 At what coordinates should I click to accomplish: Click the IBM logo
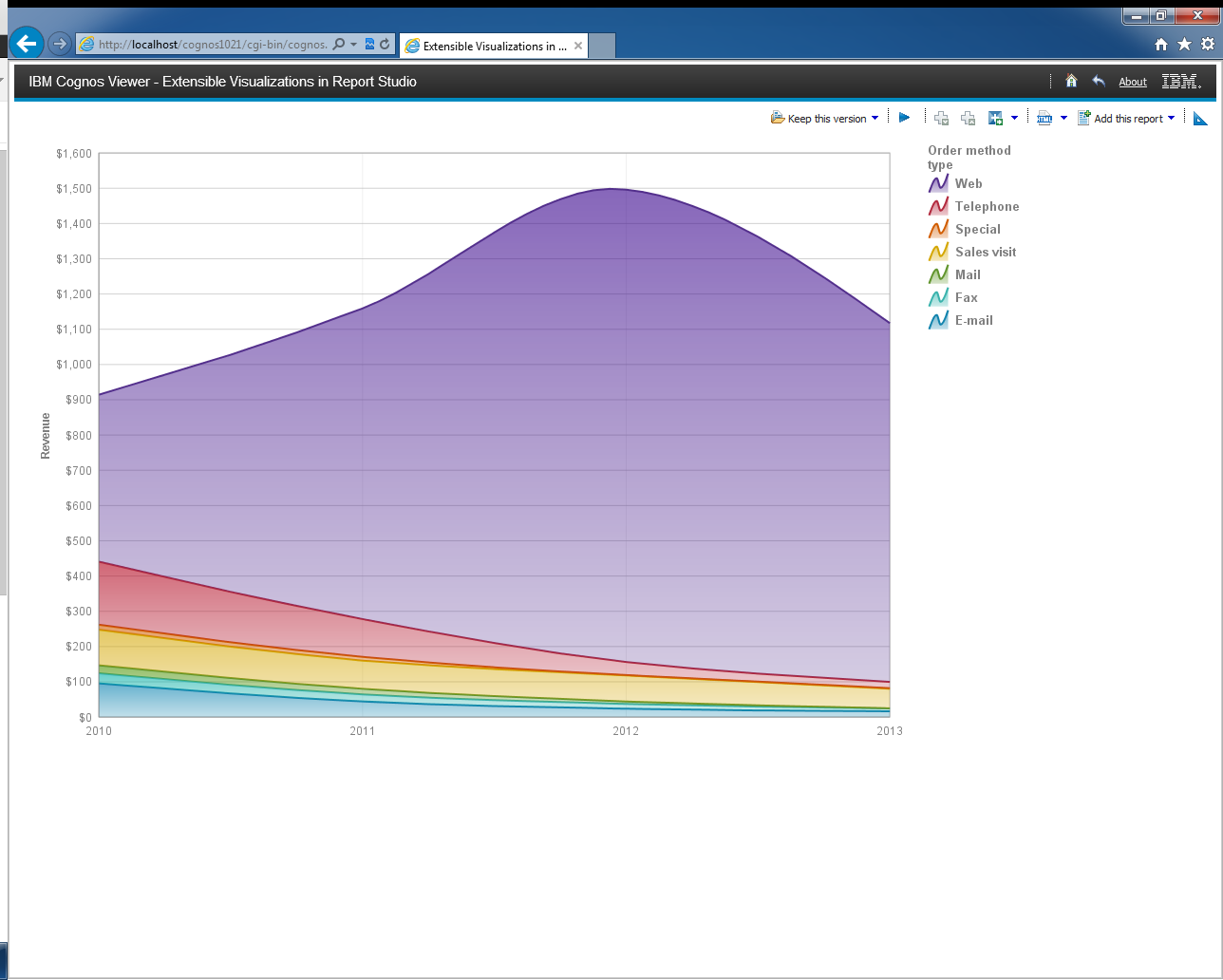[1181, 82]
